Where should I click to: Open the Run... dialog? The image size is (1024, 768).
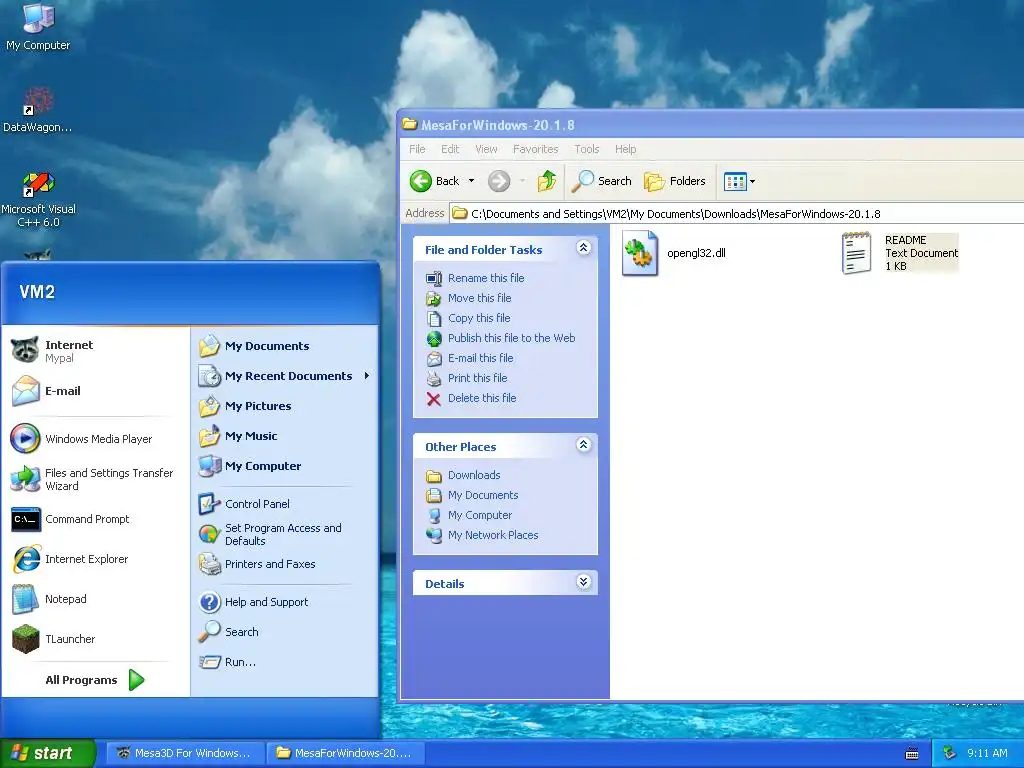point(228,662)
